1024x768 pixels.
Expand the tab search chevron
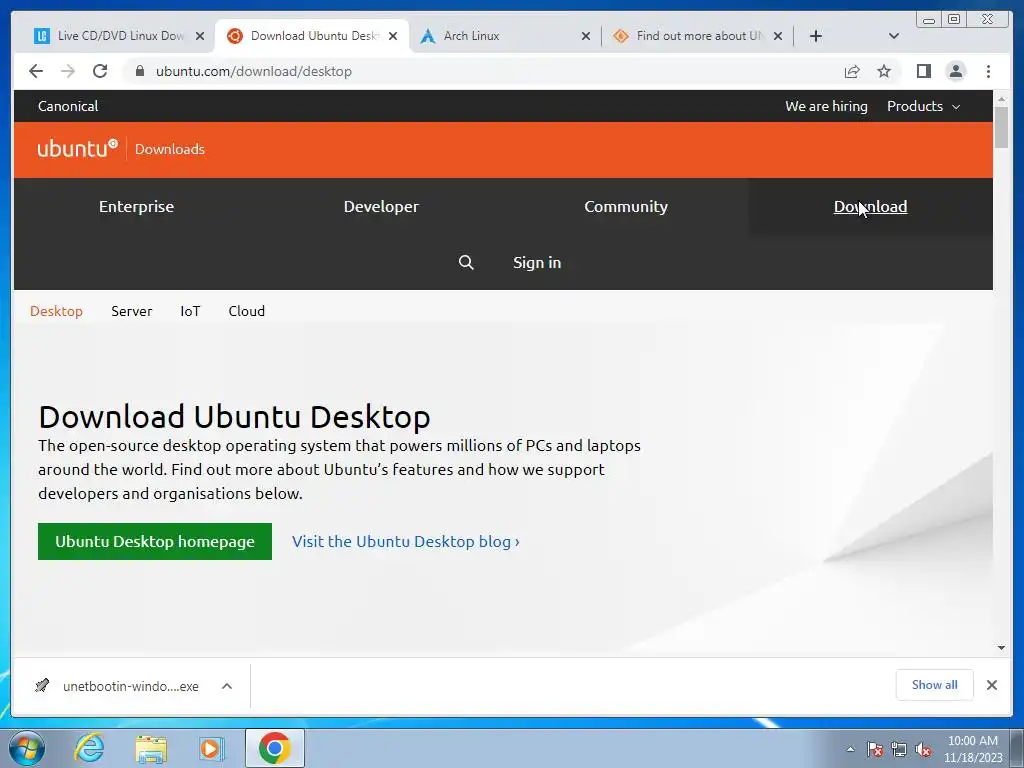(894, 36)
